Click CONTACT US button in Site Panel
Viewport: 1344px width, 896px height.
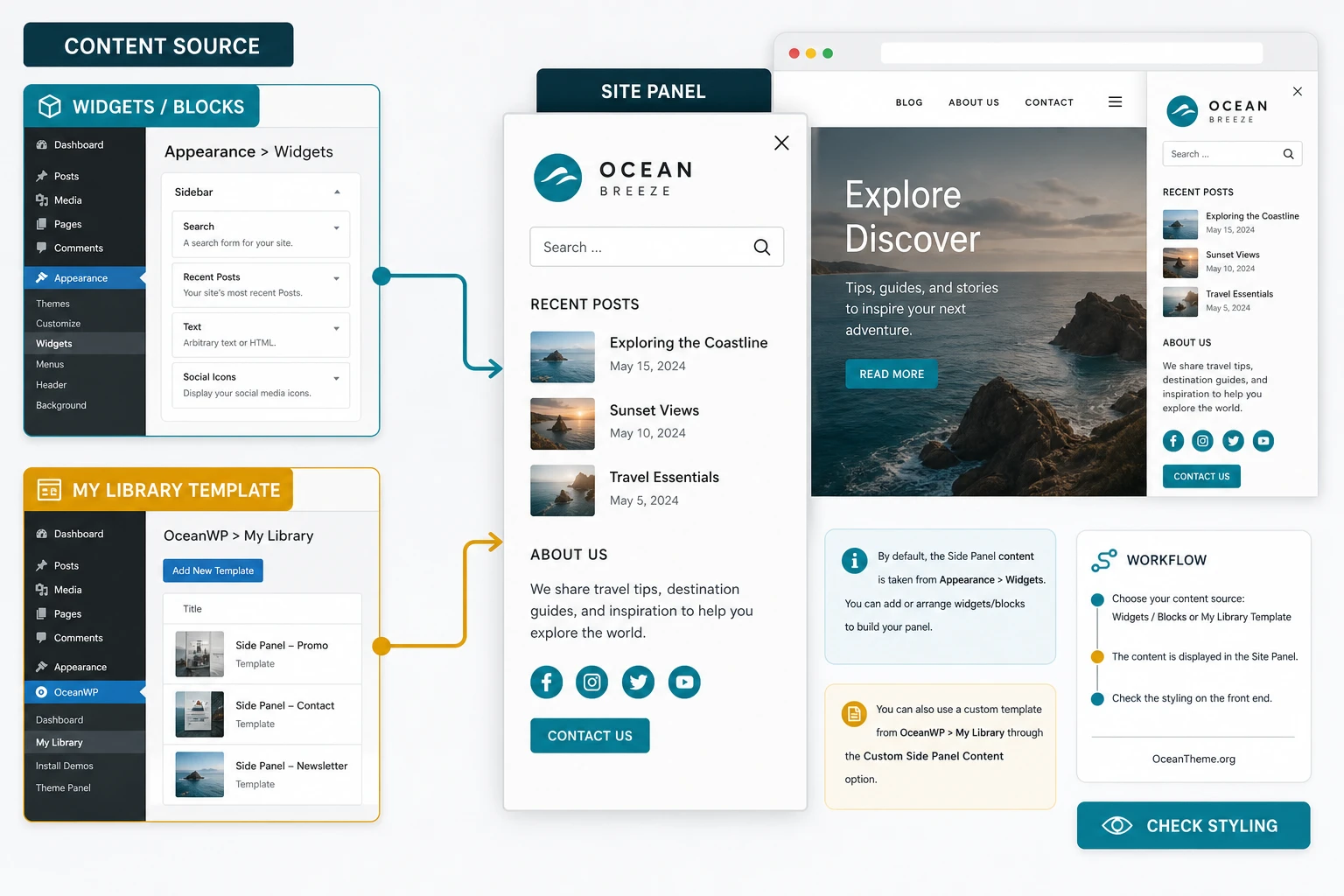click(590, 736)
